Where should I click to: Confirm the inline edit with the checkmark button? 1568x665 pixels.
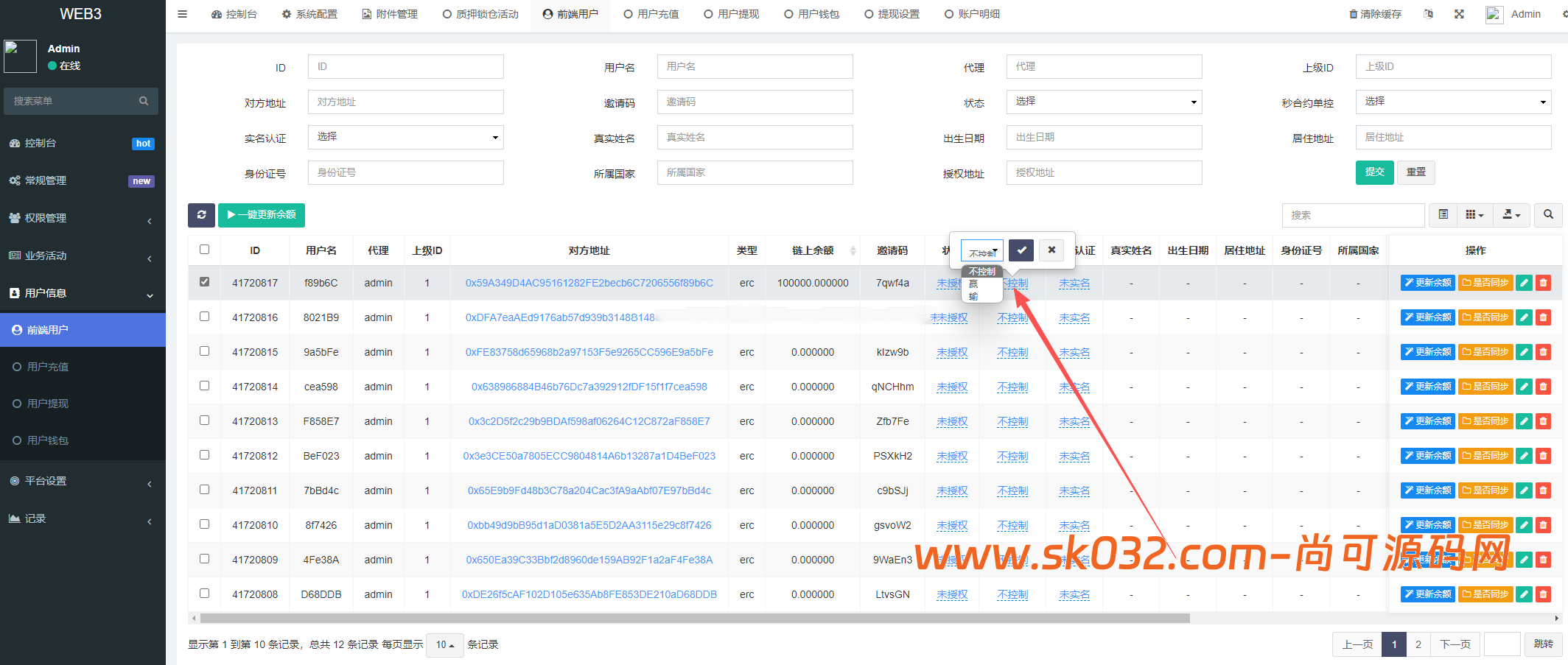(1021, 250)
